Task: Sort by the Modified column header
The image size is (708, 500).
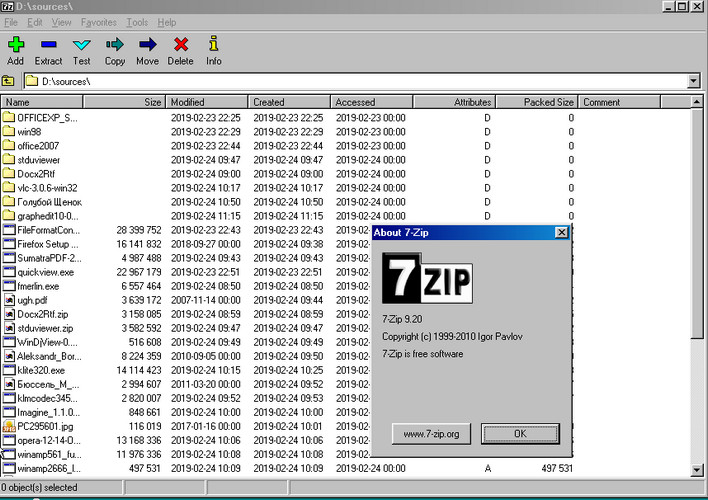Action: [207, 102]
